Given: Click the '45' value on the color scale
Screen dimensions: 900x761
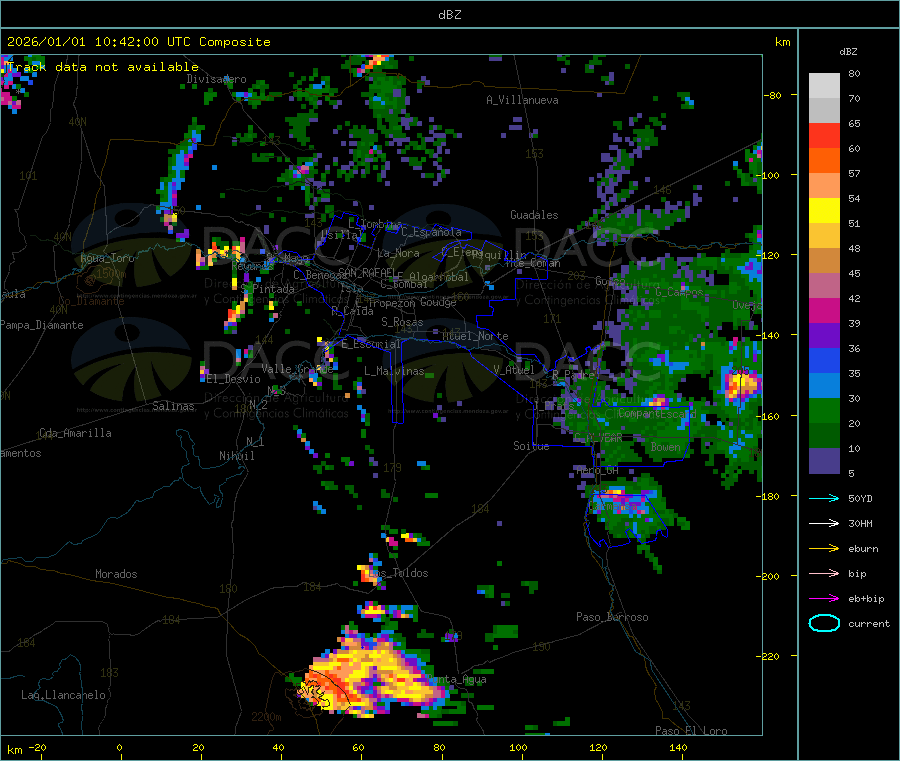Looking at the screenshot, I should tap(854, 273).
